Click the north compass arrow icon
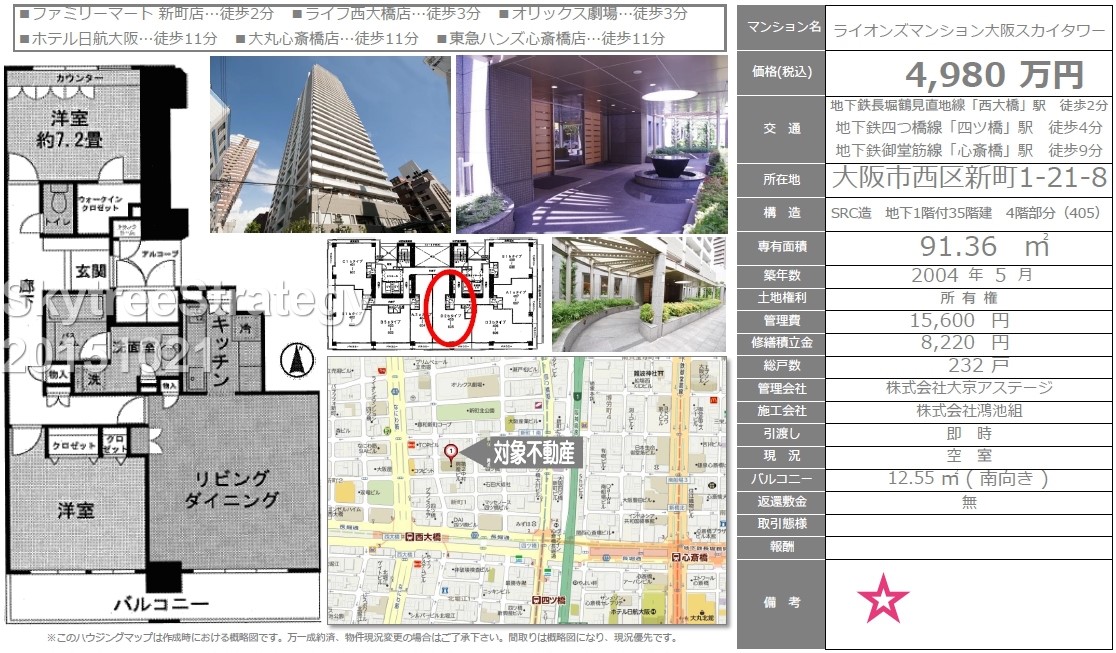 point(297,360)
